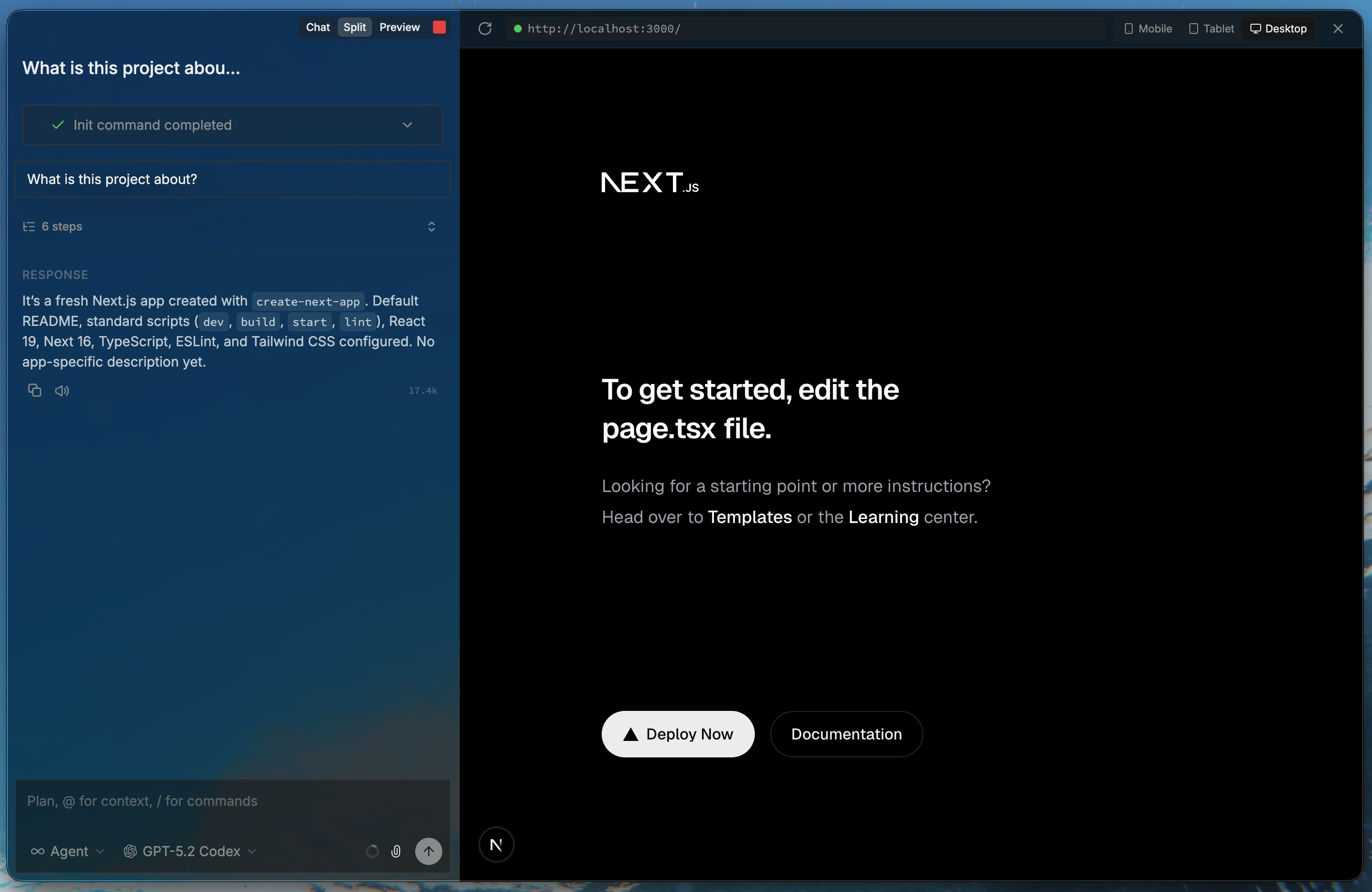Expand the 6 steps list
Viewport: 1372px width, 892px height.
pos(431,227)
